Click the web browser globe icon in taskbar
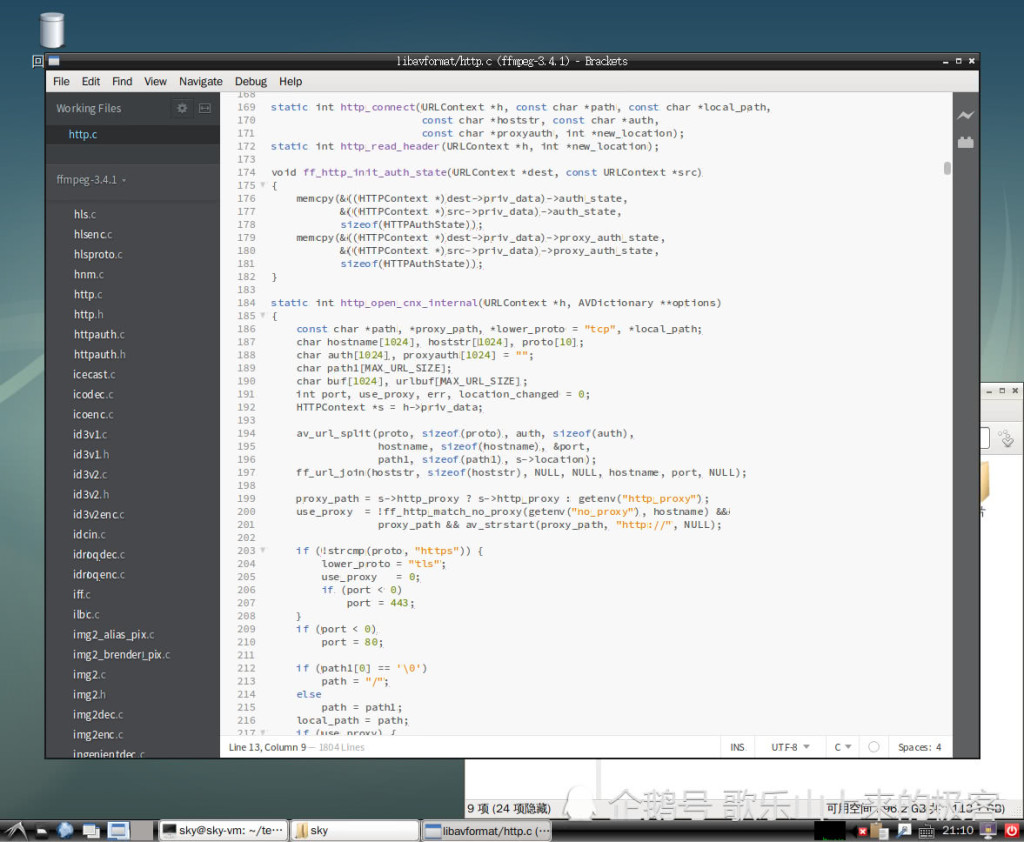The width and height of the screenshot is (1024, 842). [x=65, y=830]
